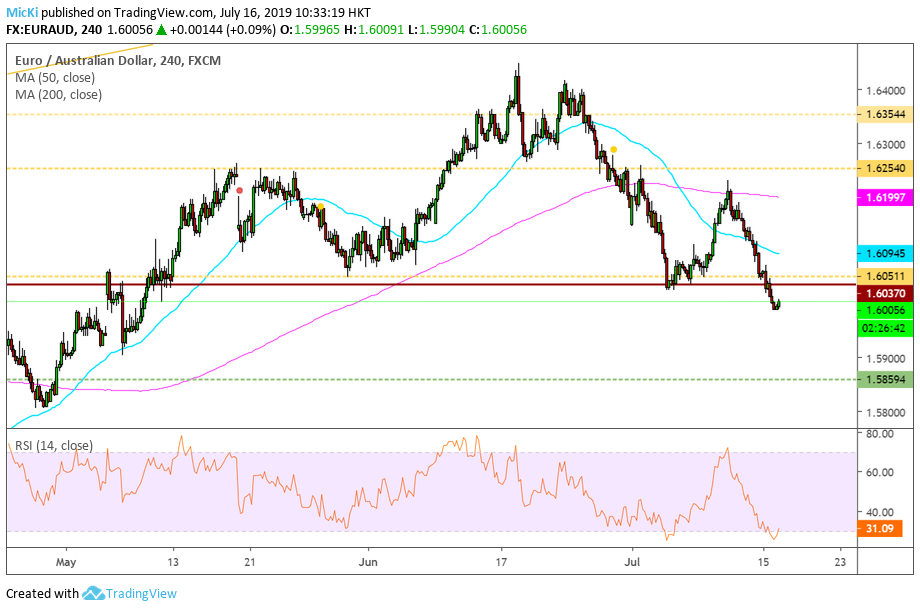Click the yellow dot marker near July

(614, 150)
